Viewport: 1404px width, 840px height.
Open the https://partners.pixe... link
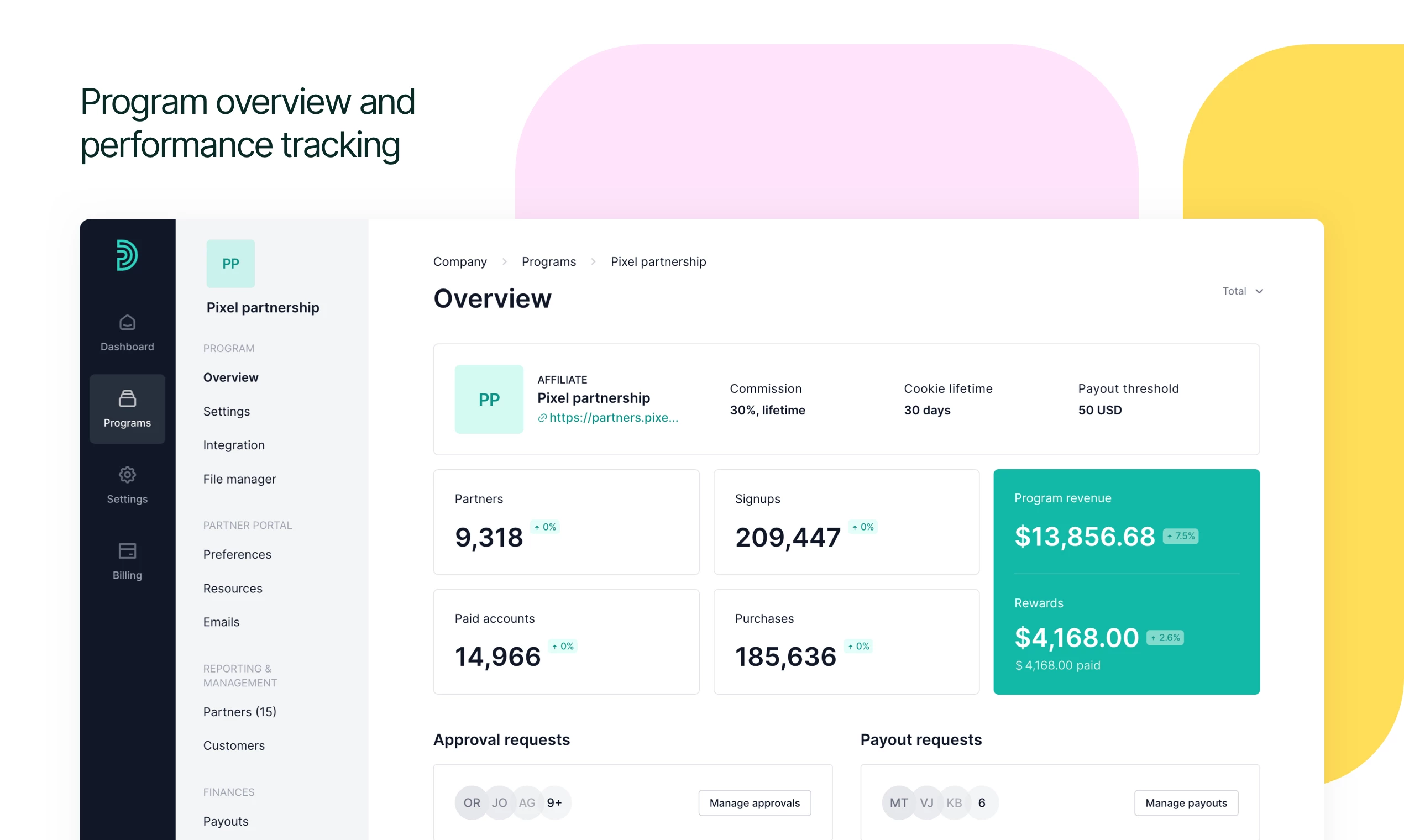pyautogui.click(x=613, y=418)
